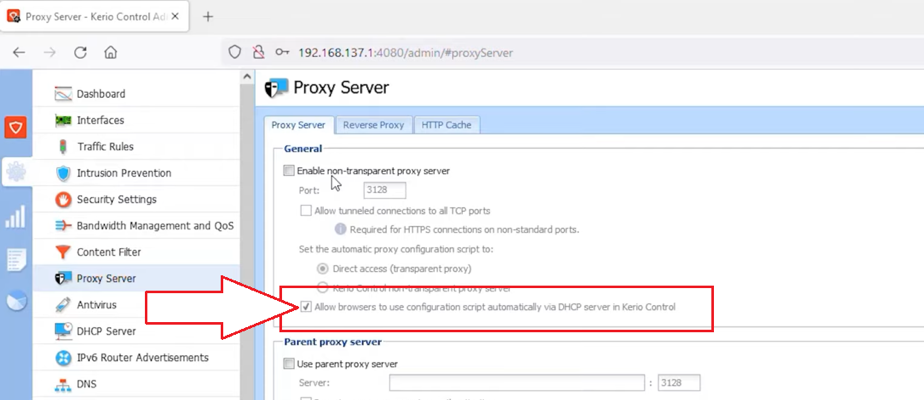Click the pie chart icon in left rail

coord(16,300)
